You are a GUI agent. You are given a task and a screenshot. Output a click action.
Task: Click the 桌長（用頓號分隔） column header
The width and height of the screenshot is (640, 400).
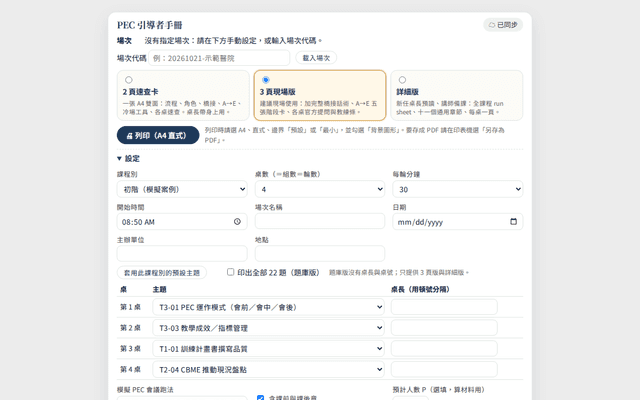click(x=420, y=289)
